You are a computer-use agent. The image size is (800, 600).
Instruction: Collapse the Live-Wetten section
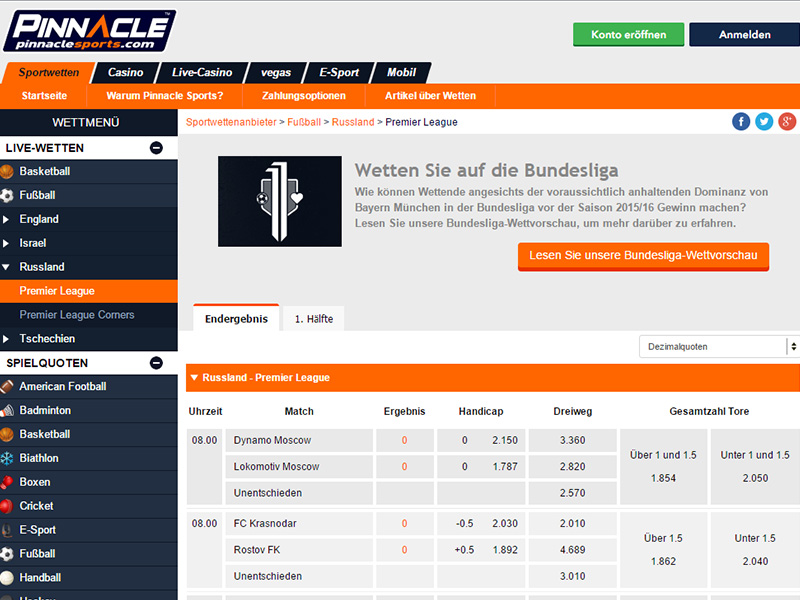click(156, 148)
